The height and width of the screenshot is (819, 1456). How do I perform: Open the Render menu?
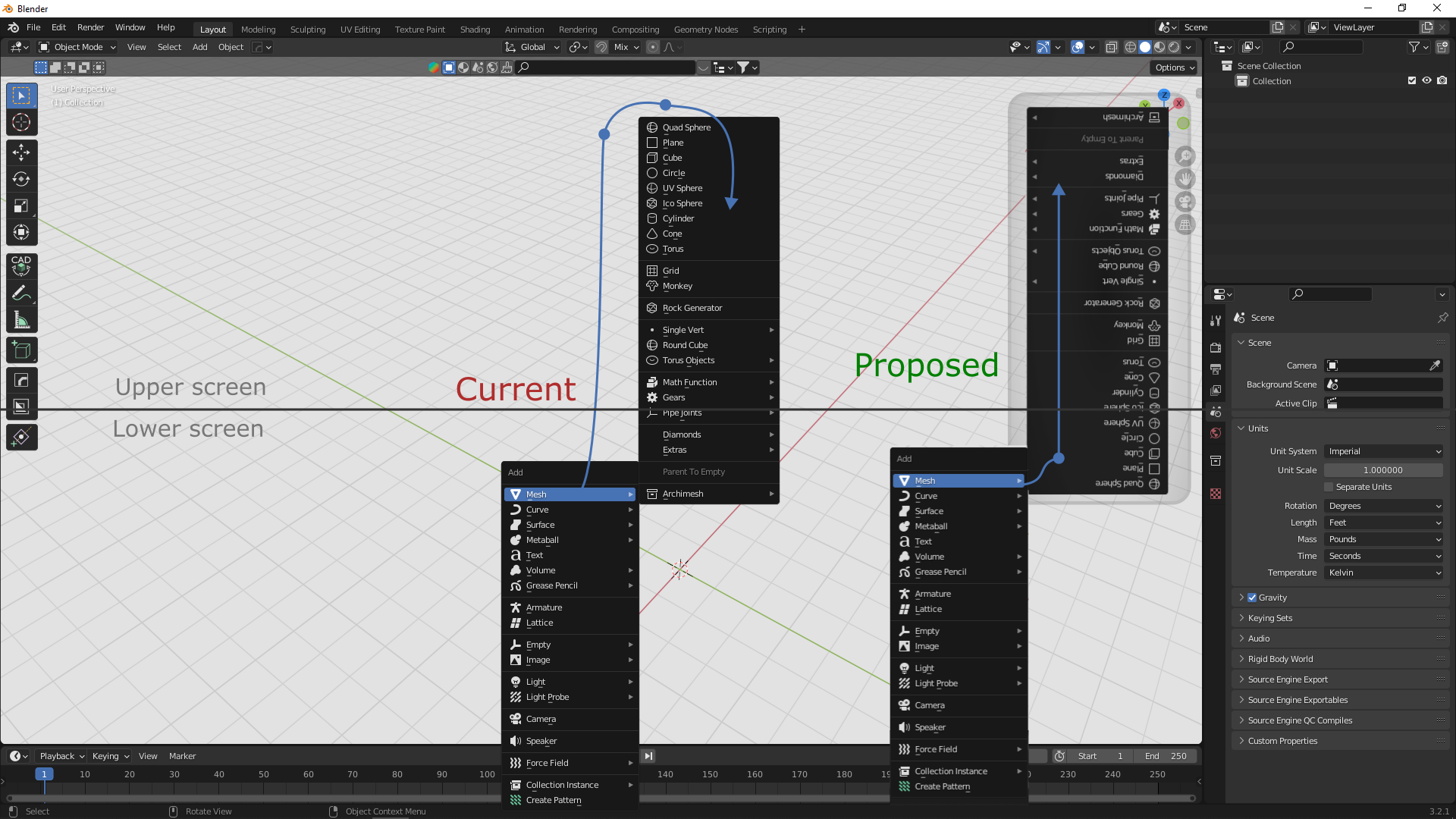(x=90, y=27)
